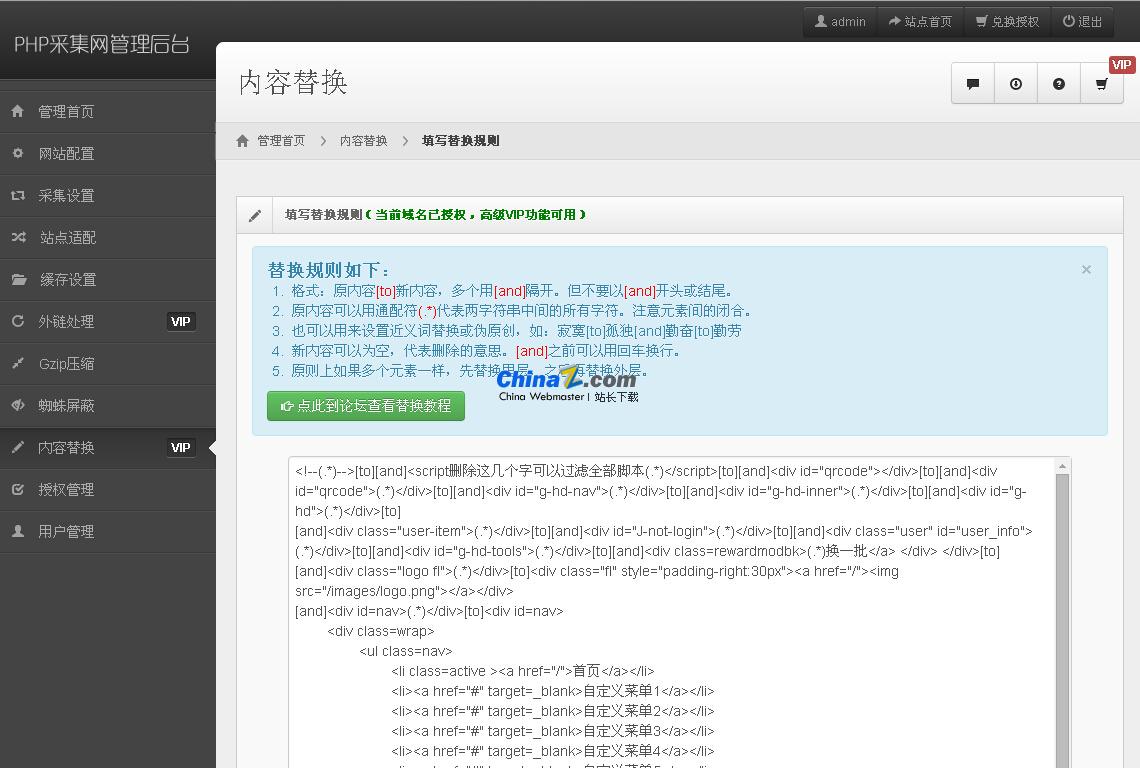Open 管理首页 in the sidebar
The width and height of the screenshot is (1140, 768).
108,111
